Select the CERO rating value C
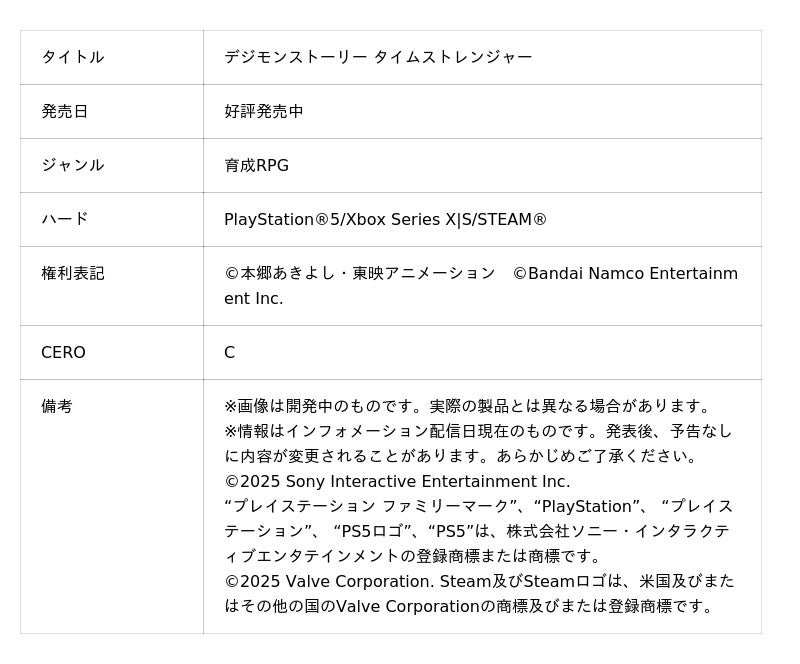The height and width of the screenshot is (664, 800). point(229,352)
